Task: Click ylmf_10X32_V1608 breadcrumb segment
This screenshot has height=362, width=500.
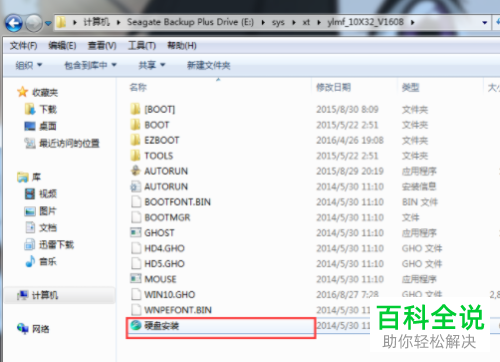Action: point(365,22)
